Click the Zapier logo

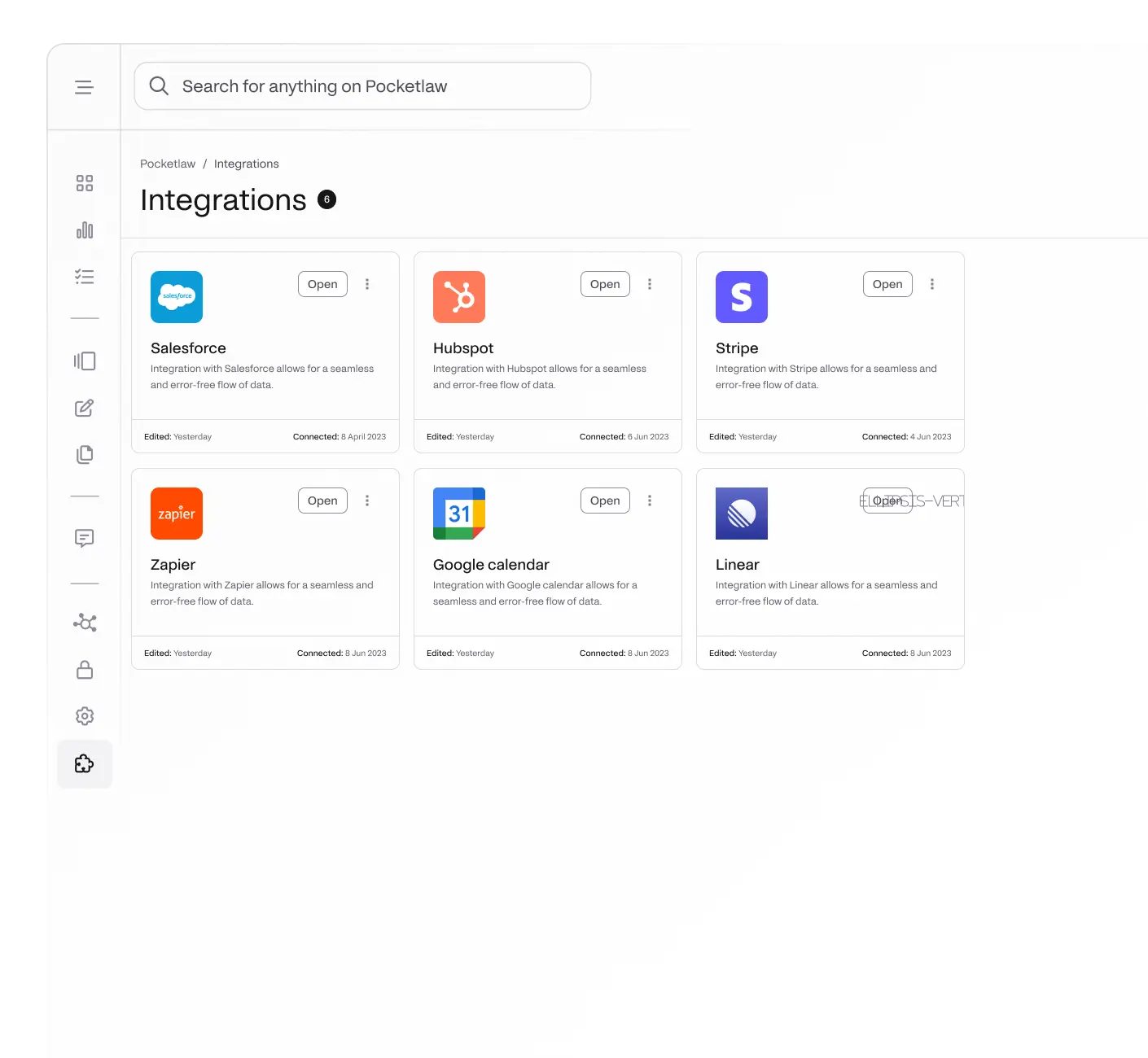[x=177, y=514]
